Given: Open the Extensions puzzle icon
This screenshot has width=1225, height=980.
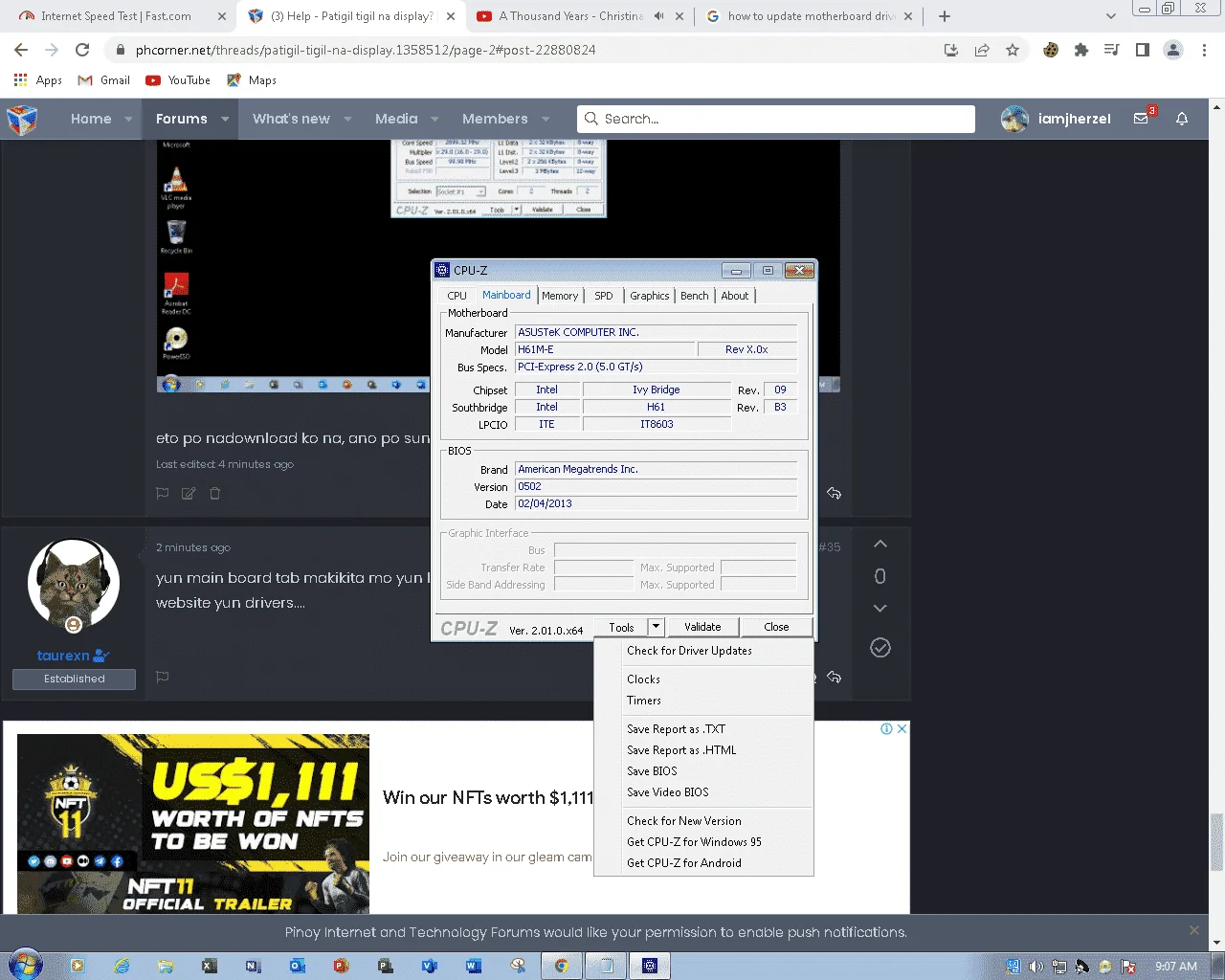Looking at the screenshot, I should (x=1081, y=50).
